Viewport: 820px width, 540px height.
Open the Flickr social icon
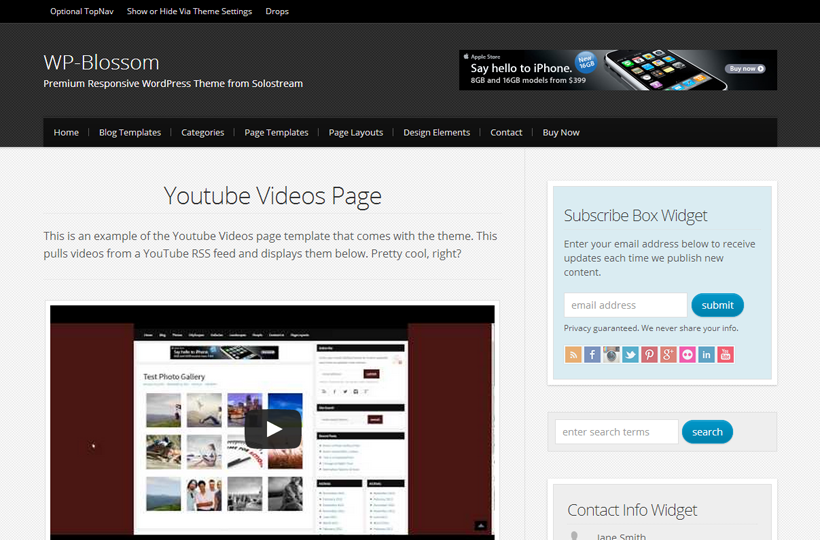click(687, 354)
